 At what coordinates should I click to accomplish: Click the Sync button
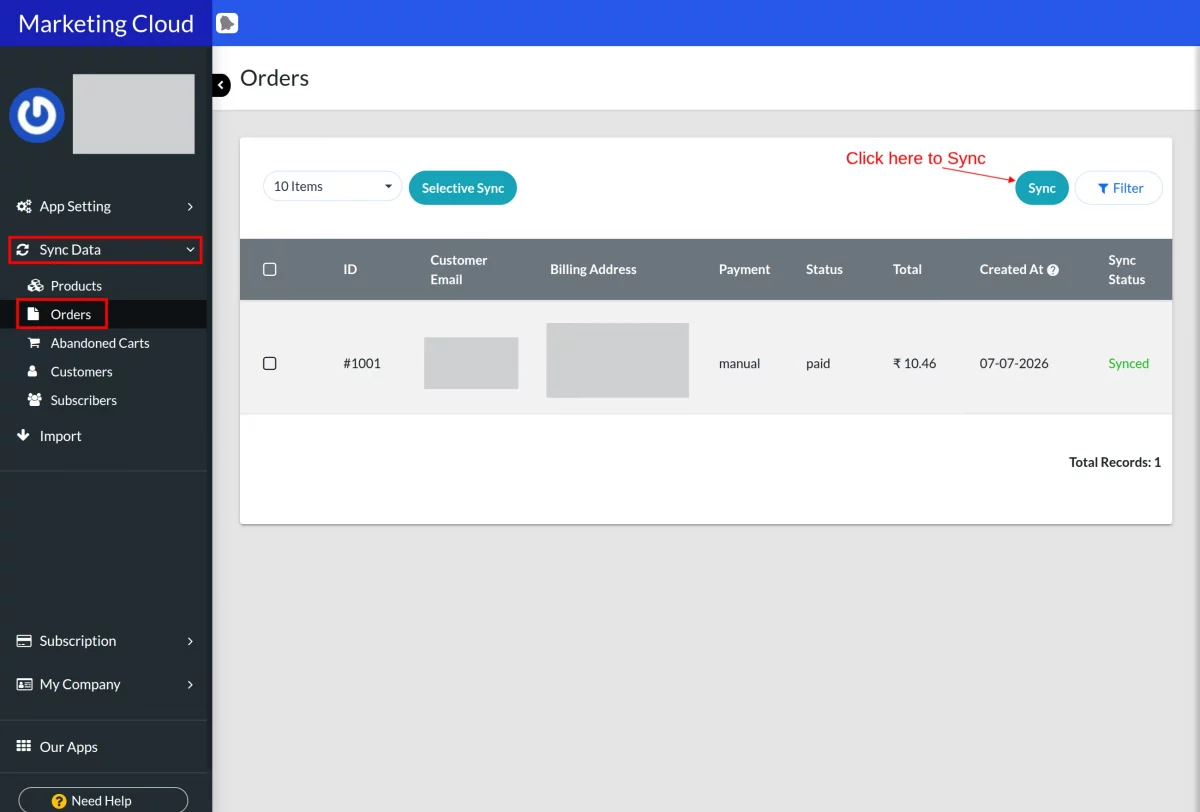pyautogui.click(x=1042, y=188)
